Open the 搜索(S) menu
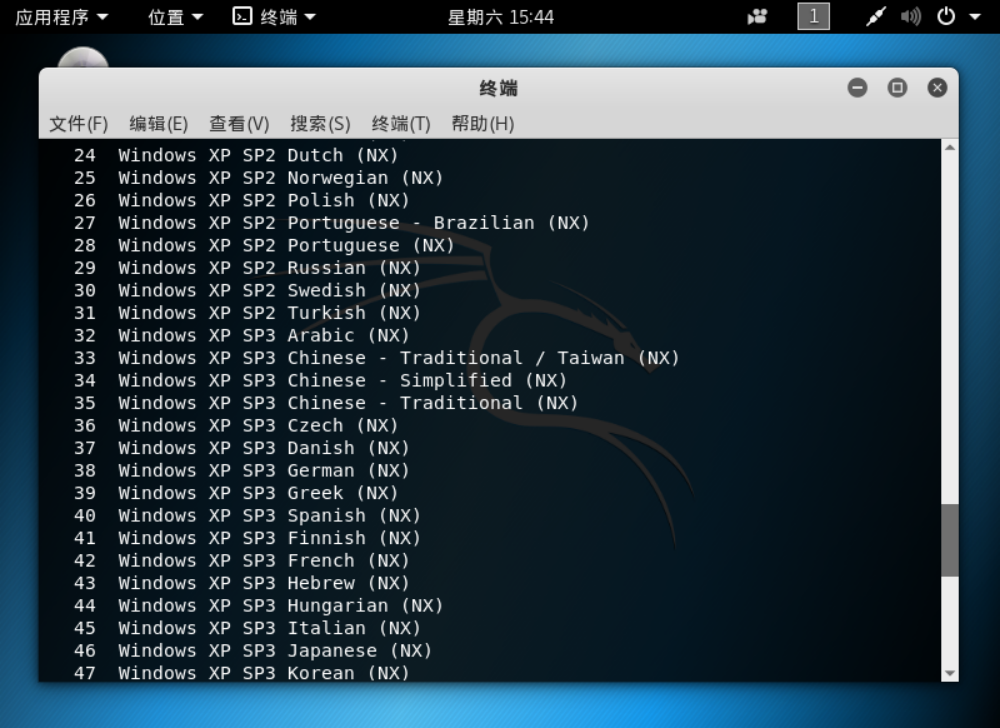Screen dimensions: 1000x728 [320, 123]
